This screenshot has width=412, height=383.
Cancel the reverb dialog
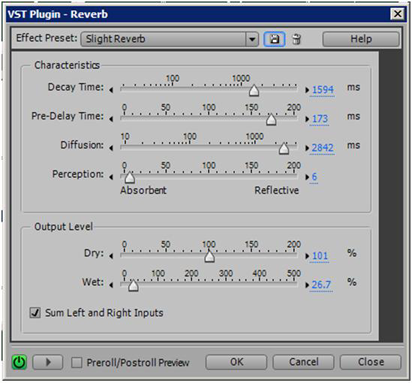303,362
